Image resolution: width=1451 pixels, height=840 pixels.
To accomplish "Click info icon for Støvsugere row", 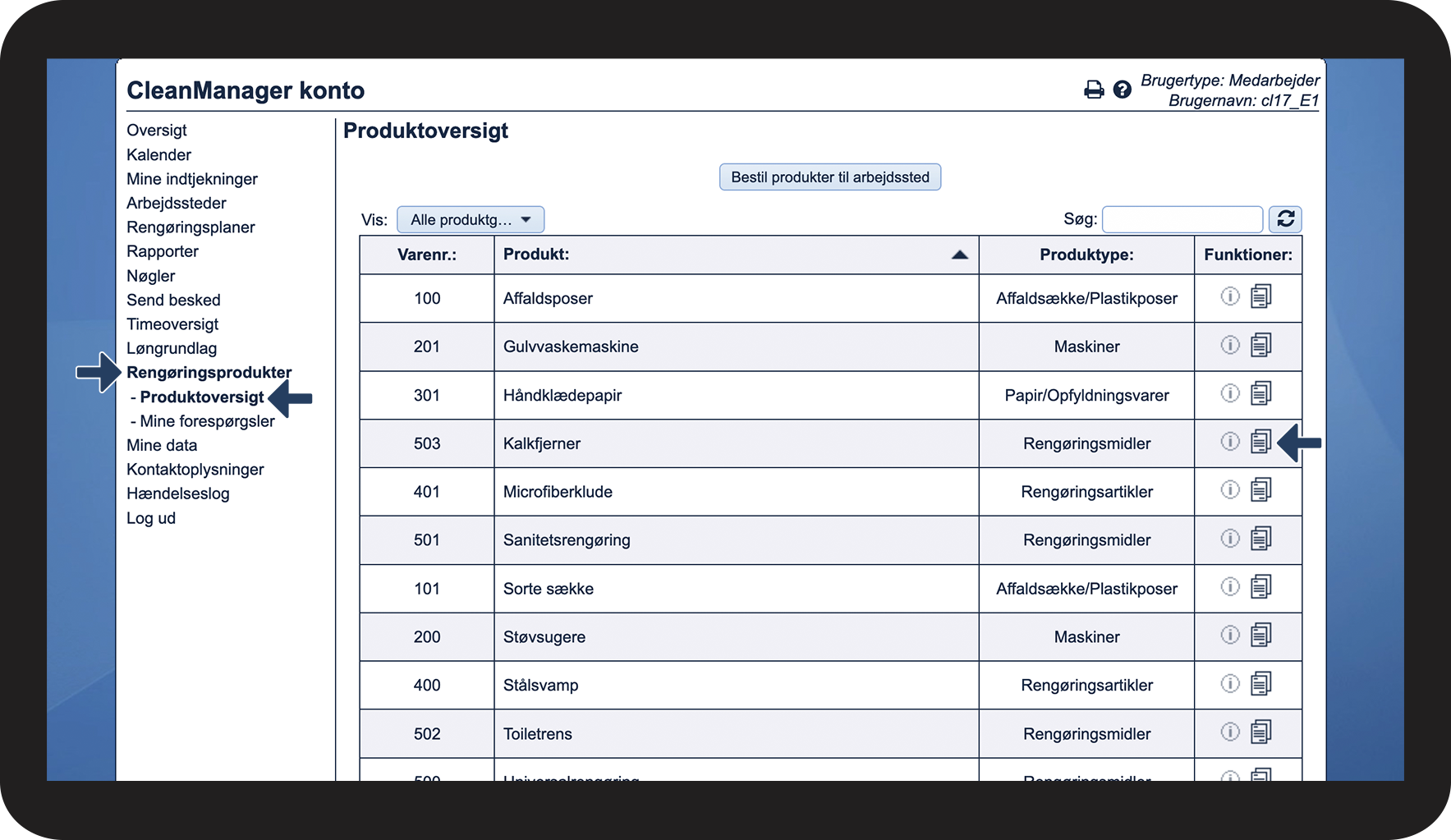I will point(1229,635).
